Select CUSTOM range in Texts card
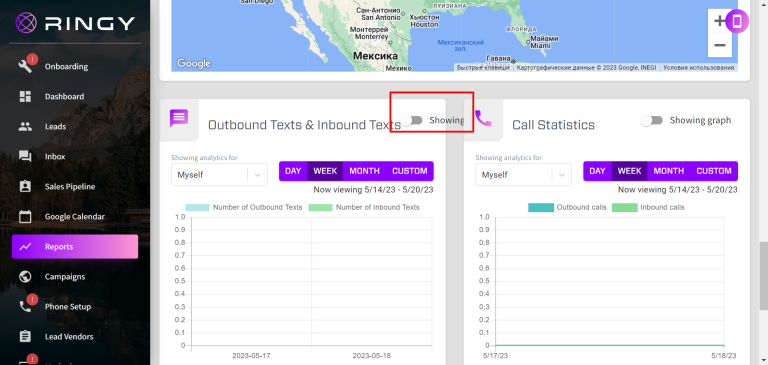 409,171
